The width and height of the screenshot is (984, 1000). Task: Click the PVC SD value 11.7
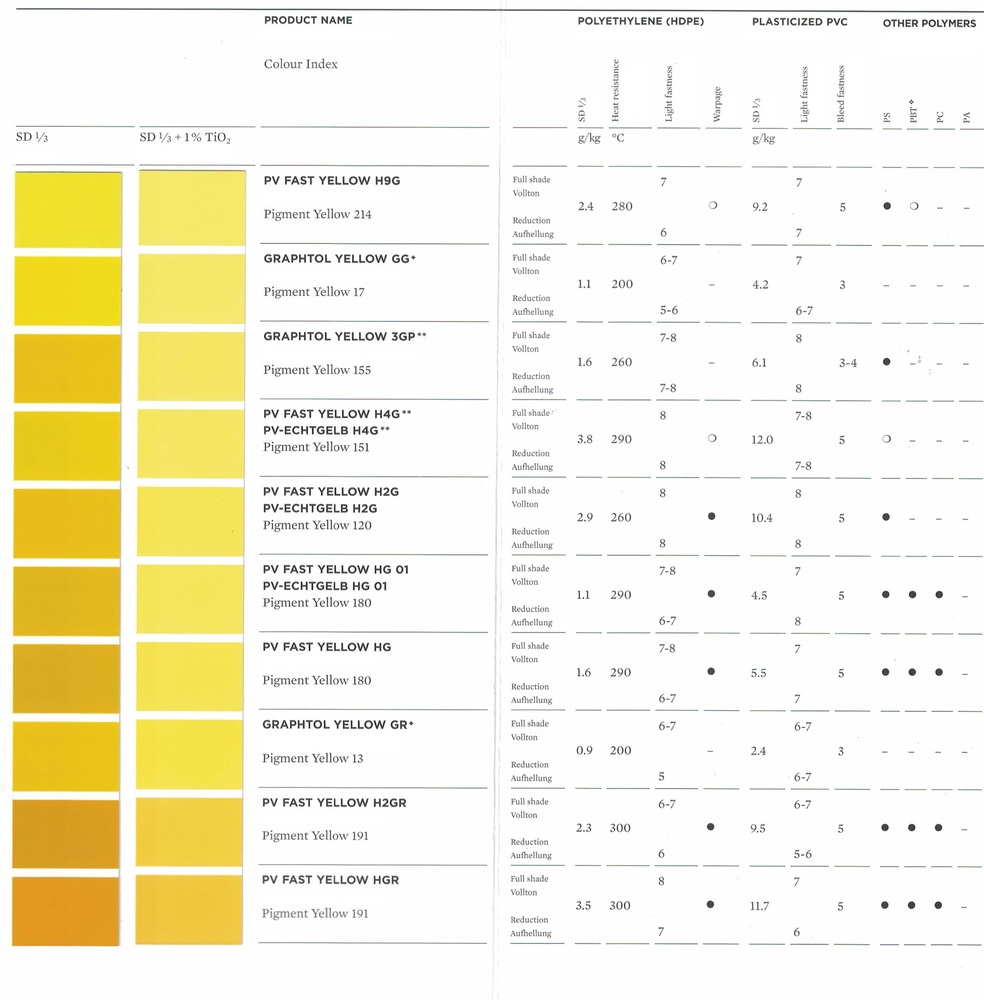760,906
